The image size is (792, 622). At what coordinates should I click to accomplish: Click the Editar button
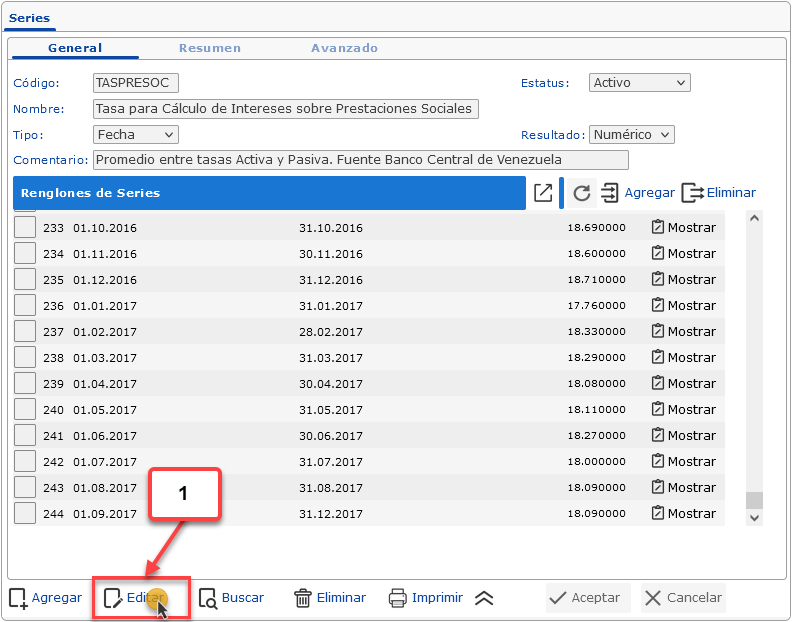[x=135, y=598]
